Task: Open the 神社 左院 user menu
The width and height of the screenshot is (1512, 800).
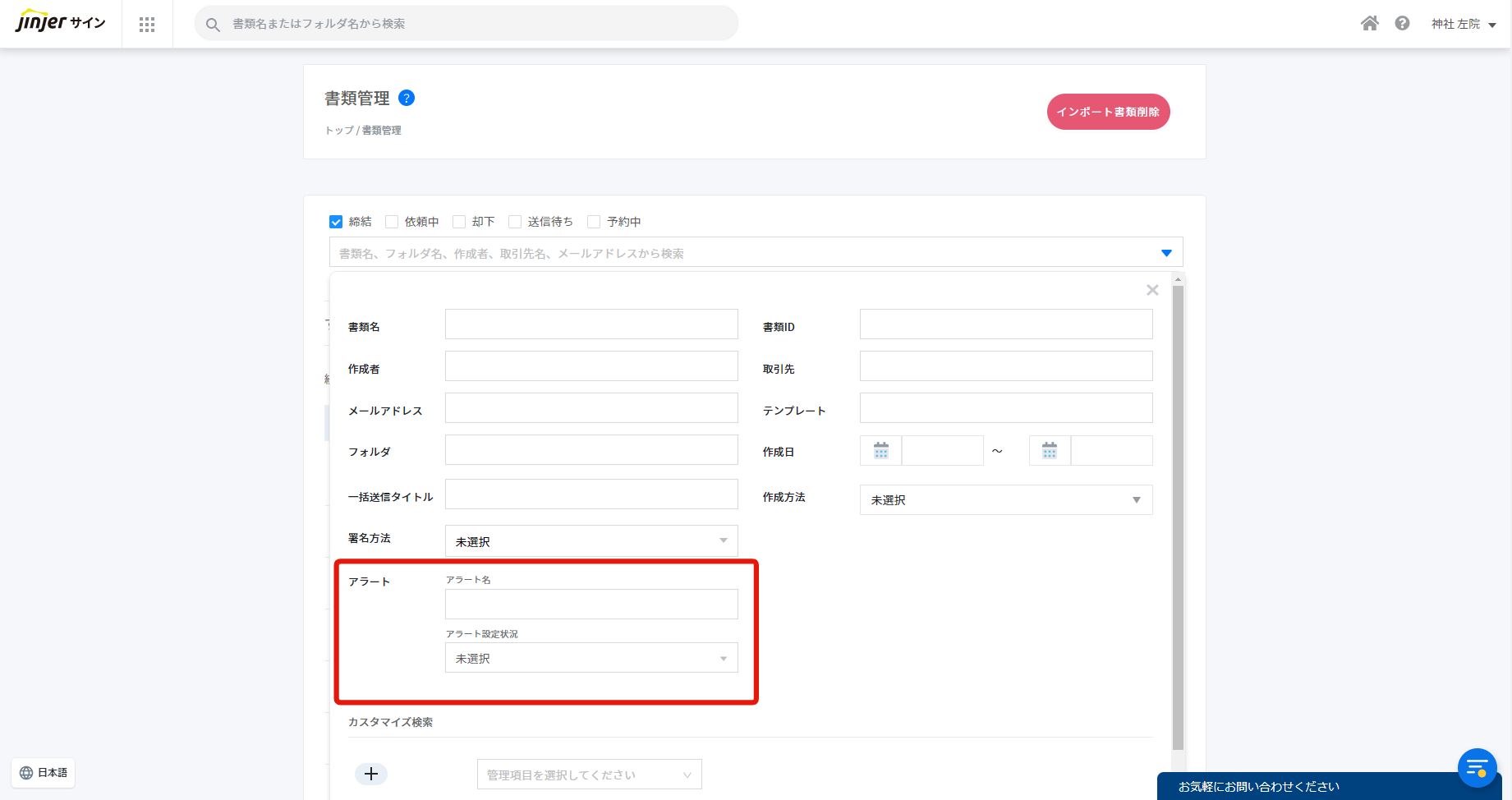Action: click(x=1463, y=25)
